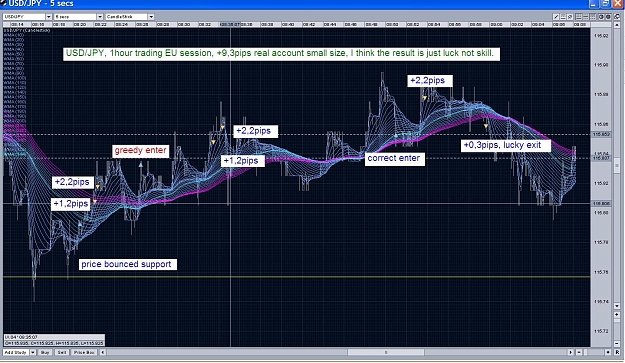Screen dimensions: 625x363
Task: Click the Price Box button
Action: [x=84, y=352]
